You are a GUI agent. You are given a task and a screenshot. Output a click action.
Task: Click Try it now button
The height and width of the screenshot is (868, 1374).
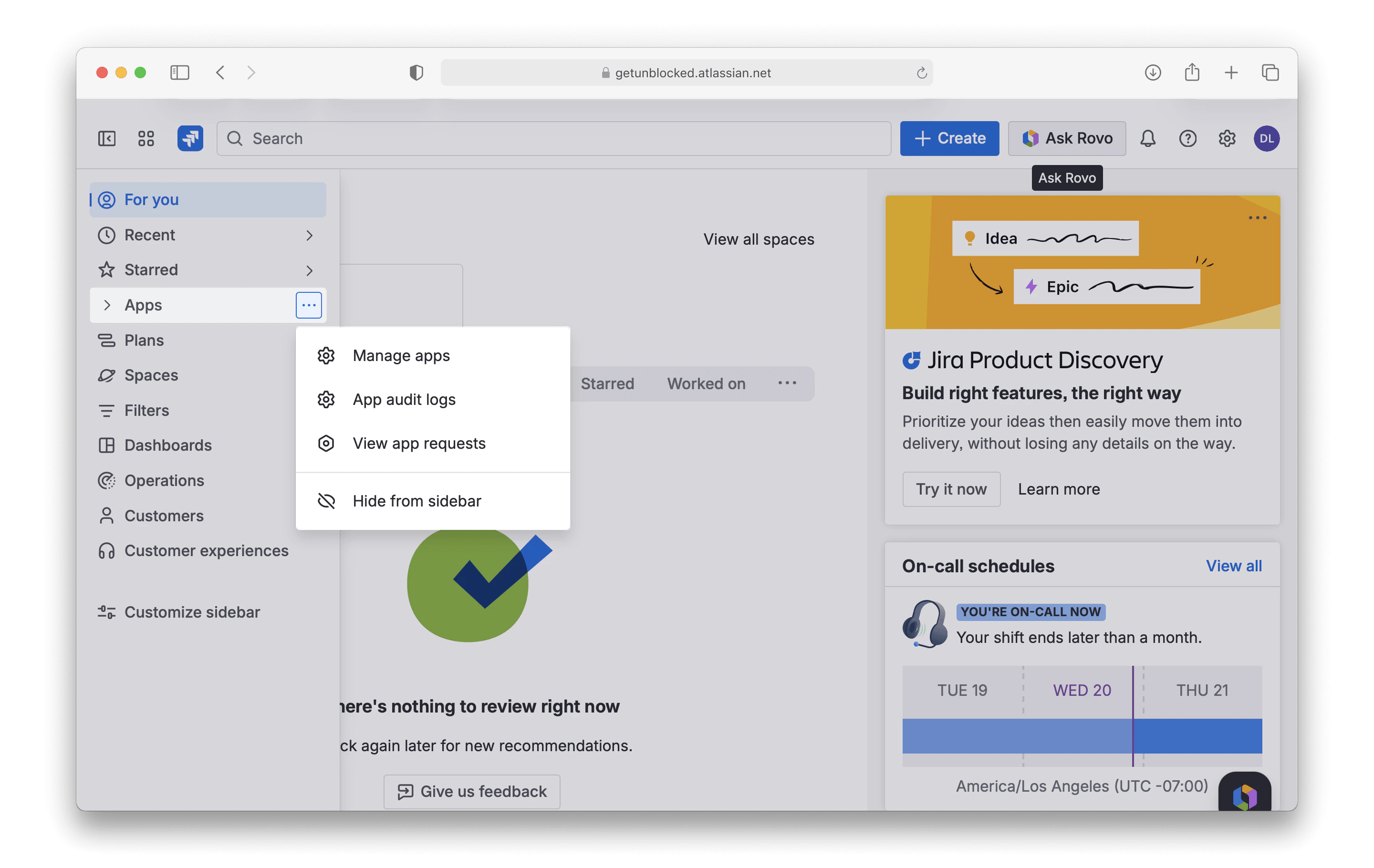coord(951,489)
